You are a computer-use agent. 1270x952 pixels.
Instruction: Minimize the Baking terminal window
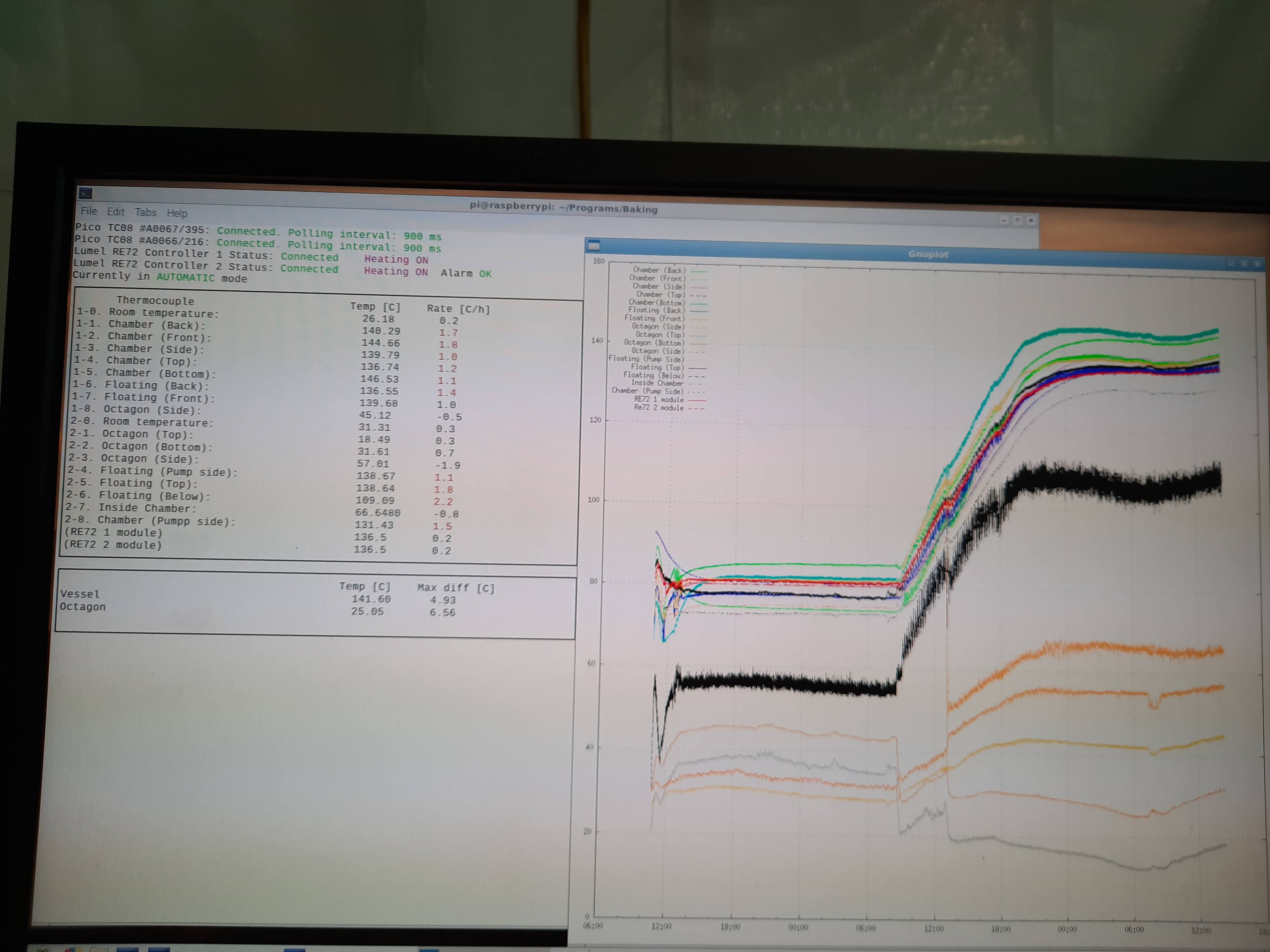click(x=1004, y=220)
